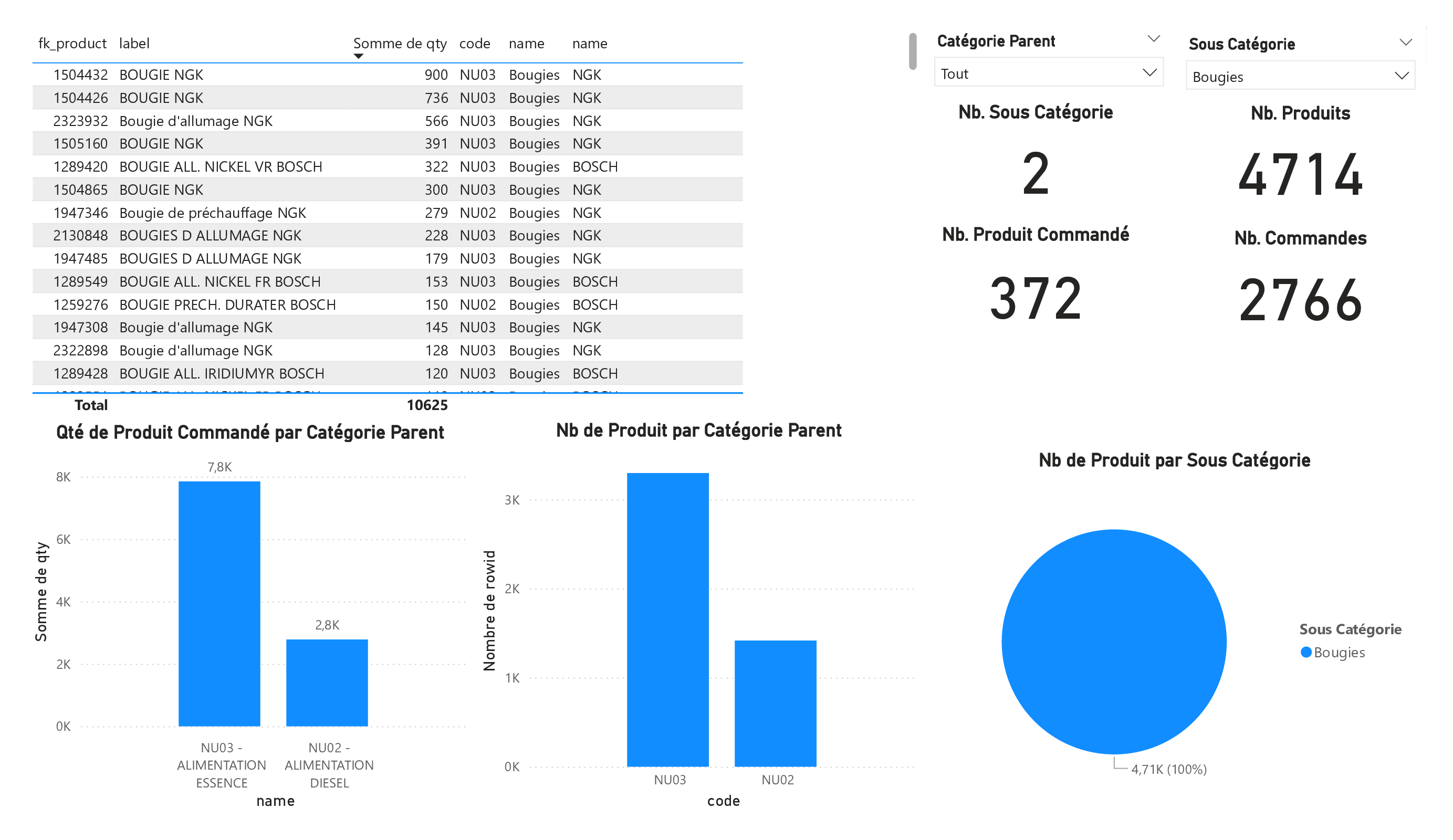Image resolution: width=1453 pixels, height=840 pixels.
Task: Click the Nb. Produits card value 4714
Action: 1300,174
